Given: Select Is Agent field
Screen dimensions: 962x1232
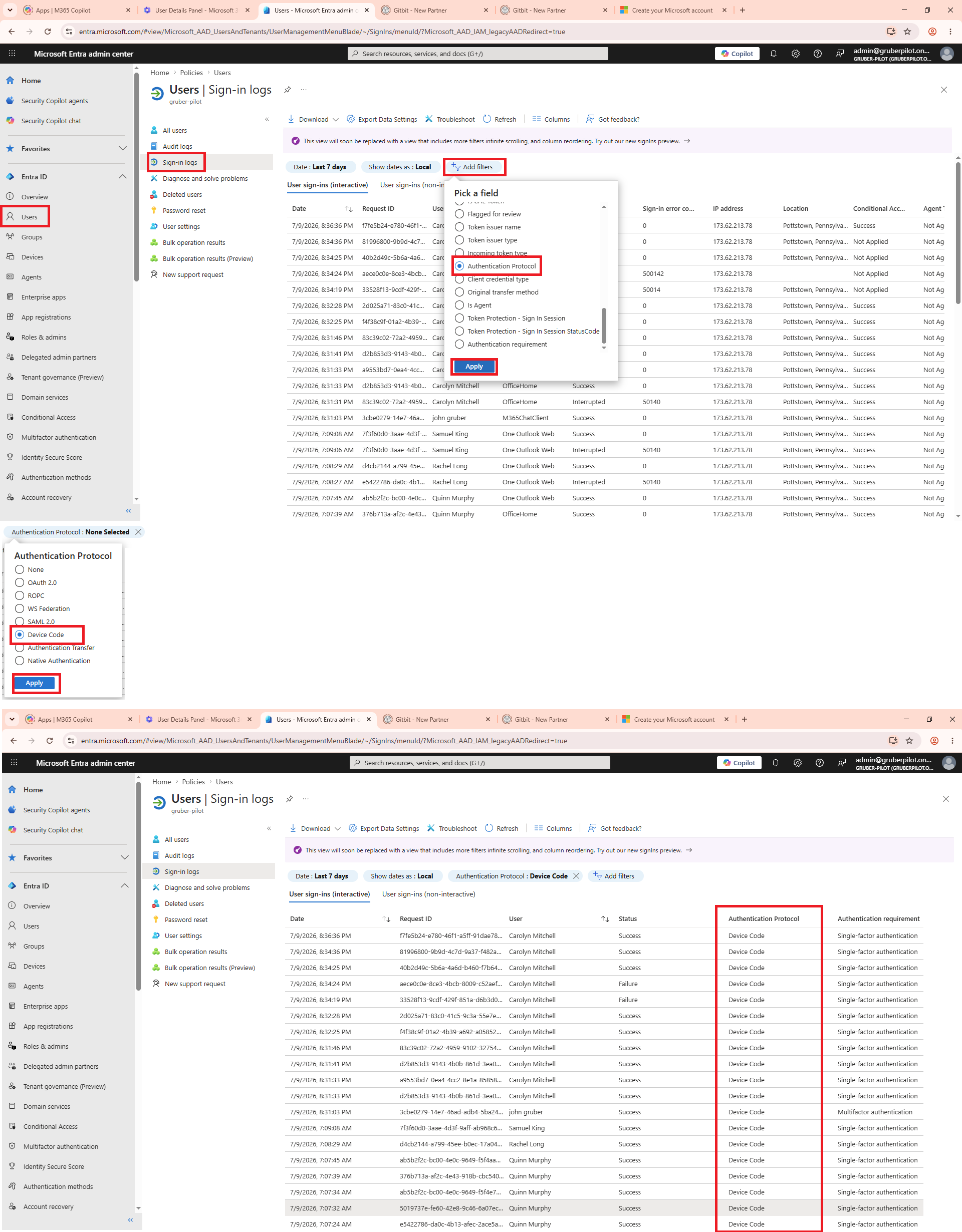Looking at the screenshot, I should point(473,305).
